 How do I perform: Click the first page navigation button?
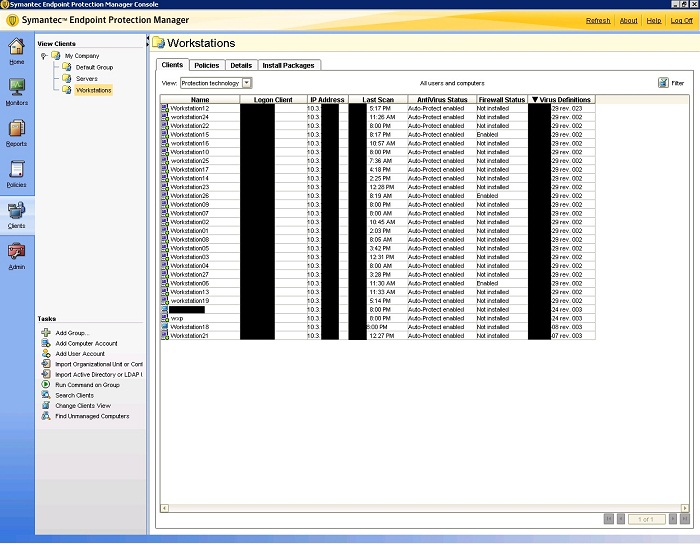608,519
